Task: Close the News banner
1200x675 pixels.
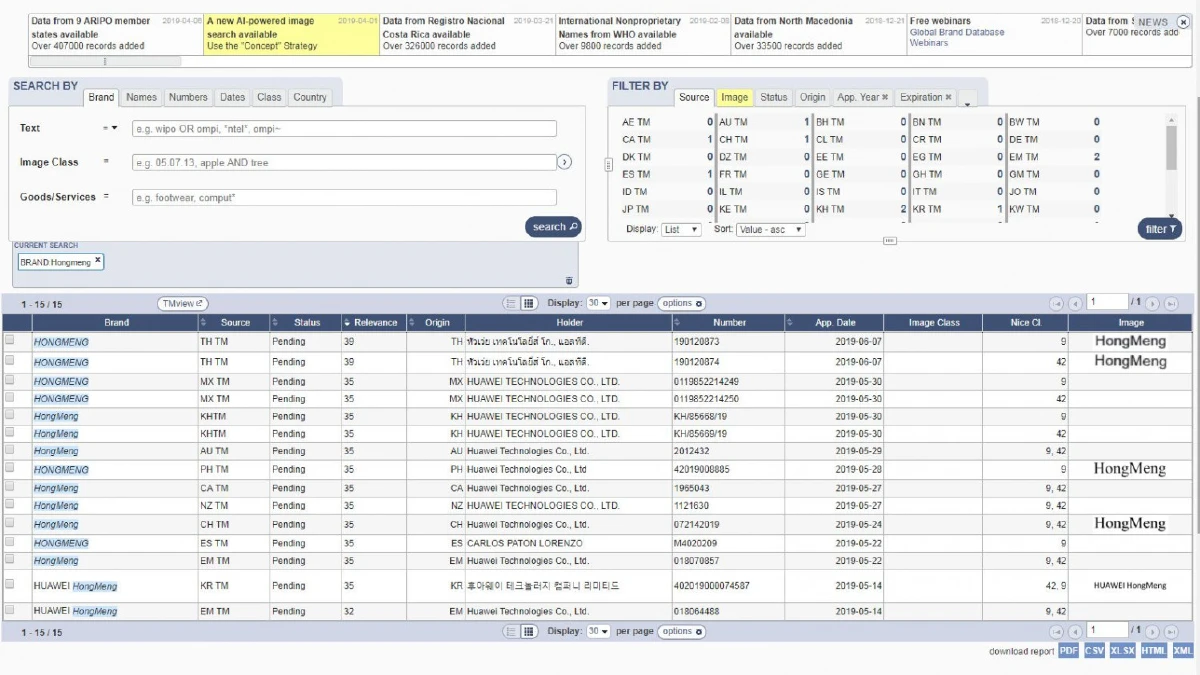Action: [x=1183, y=21]
